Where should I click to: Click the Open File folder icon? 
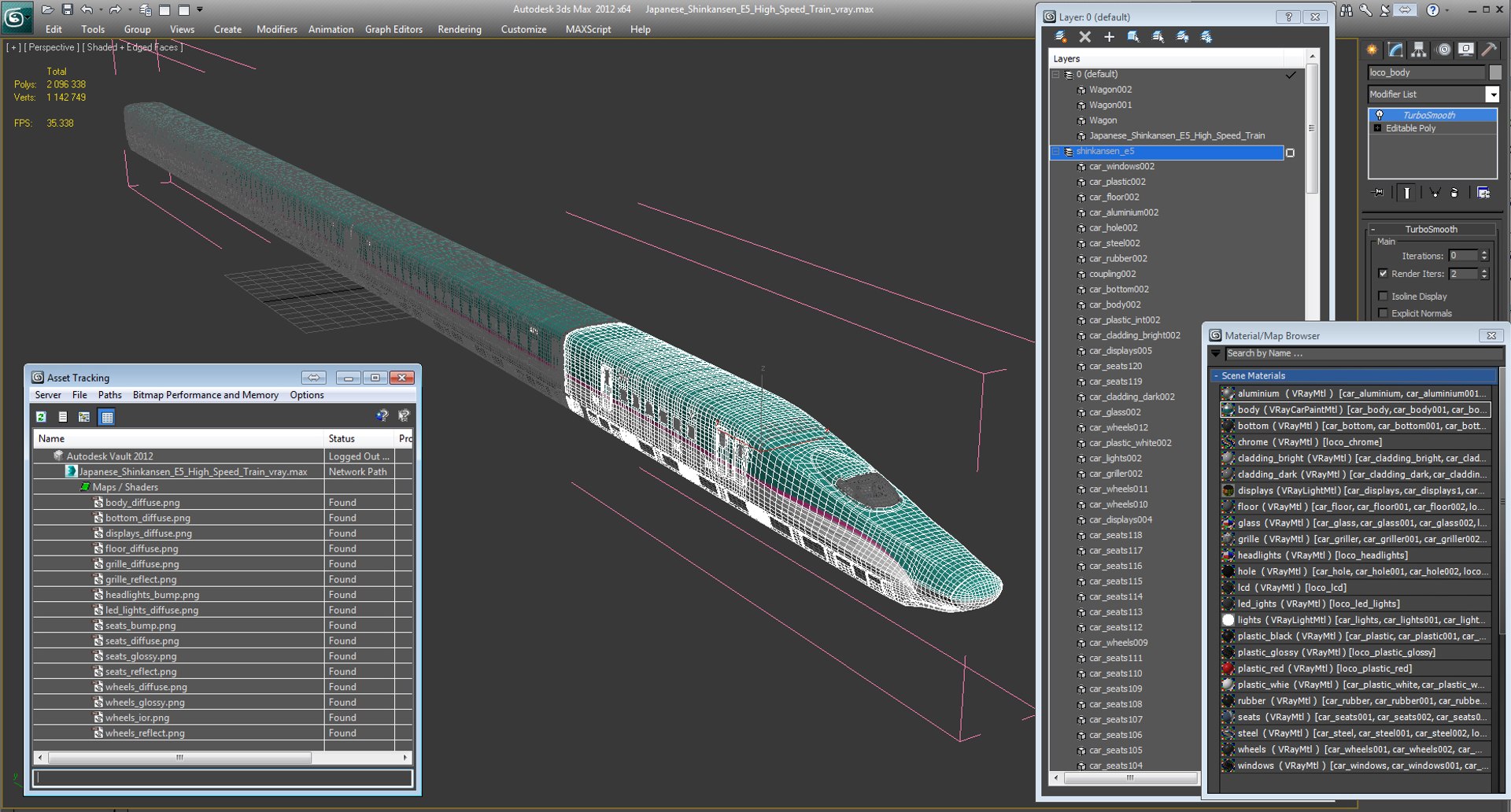[x=47, y=9]
